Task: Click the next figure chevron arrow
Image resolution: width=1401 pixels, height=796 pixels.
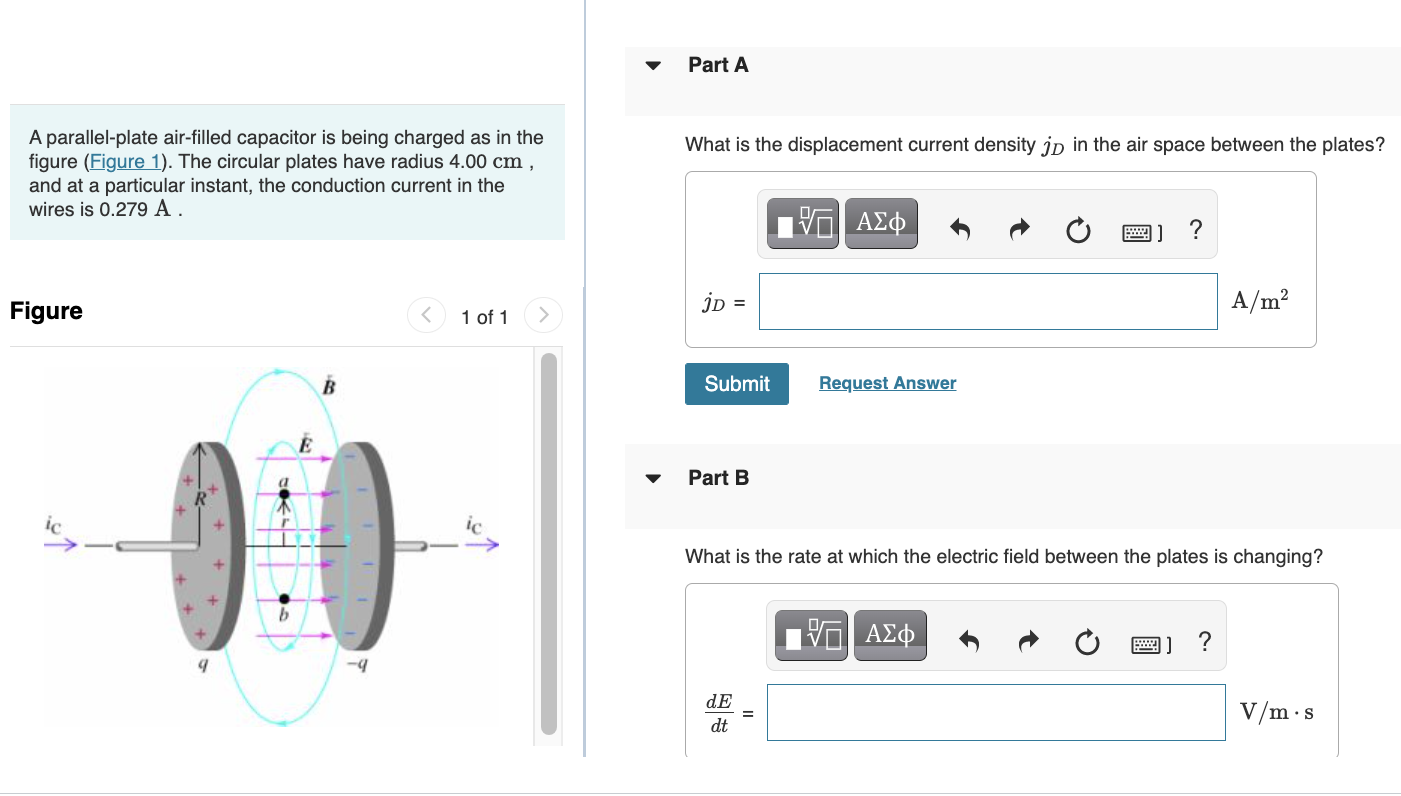Action: pyautogui.click(x=543, y=315)
